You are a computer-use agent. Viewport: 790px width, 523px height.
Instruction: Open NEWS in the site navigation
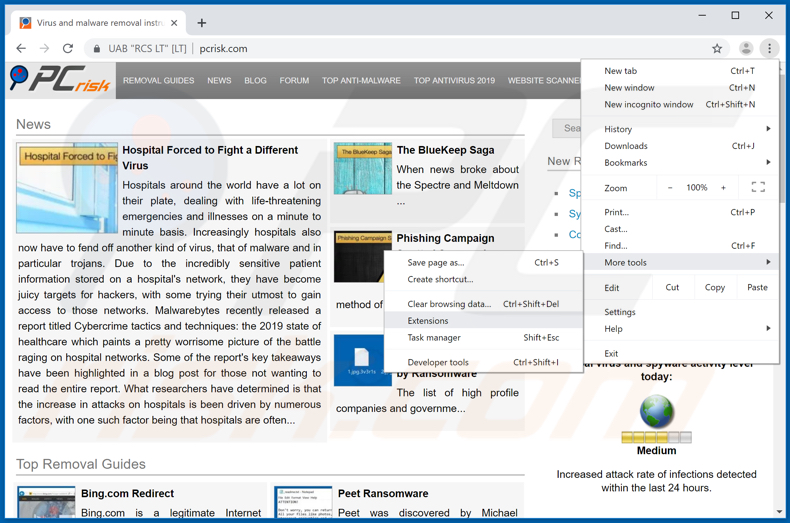coord(219,81)
